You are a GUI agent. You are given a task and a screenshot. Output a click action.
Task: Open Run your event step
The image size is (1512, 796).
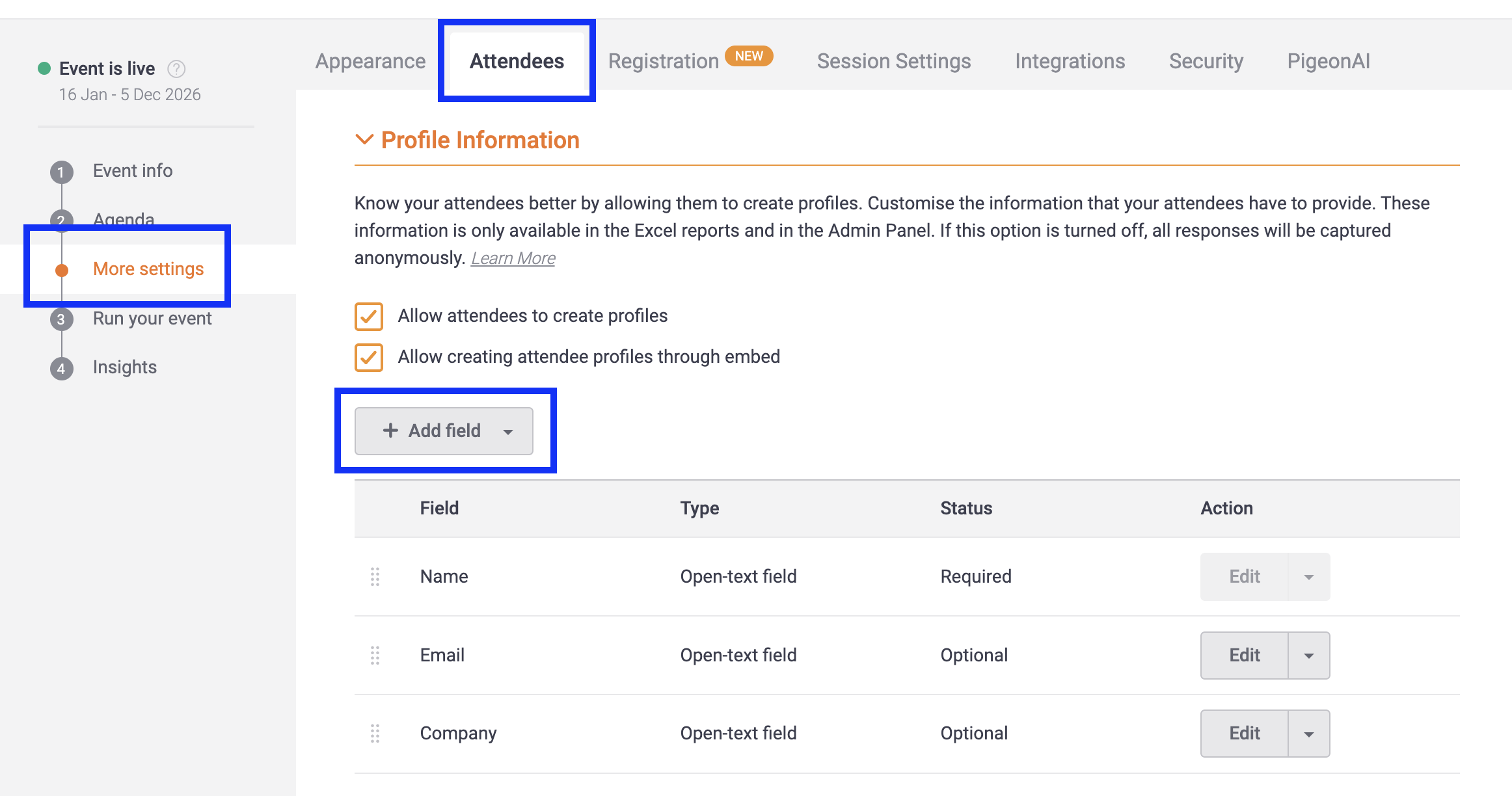point(152,319)
